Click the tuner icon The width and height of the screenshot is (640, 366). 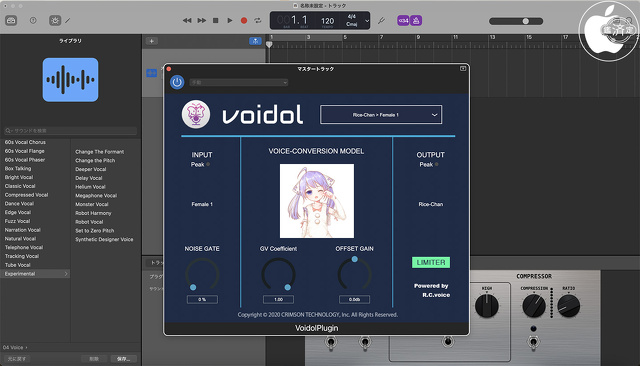(x=381, y=20)
